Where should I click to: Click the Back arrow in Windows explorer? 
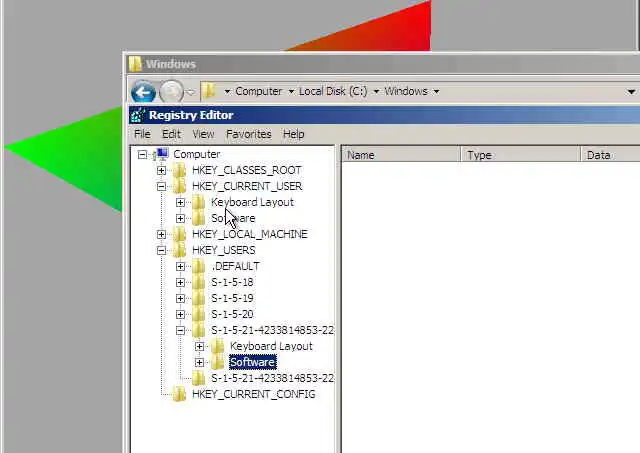click(x=143, y=92)
